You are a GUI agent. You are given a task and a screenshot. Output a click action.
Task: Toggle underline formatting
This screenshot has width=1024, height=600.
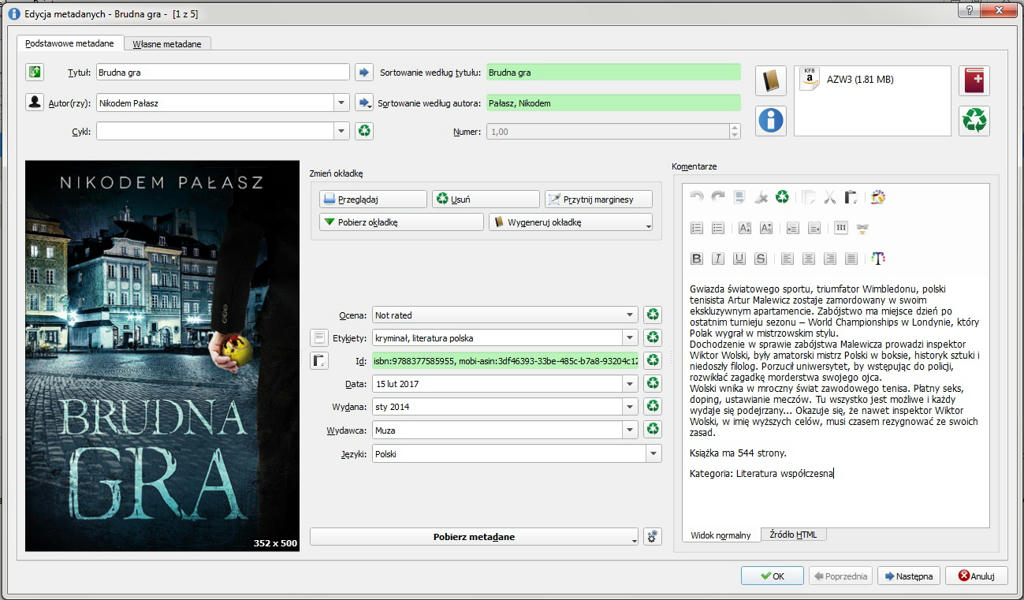739,259
